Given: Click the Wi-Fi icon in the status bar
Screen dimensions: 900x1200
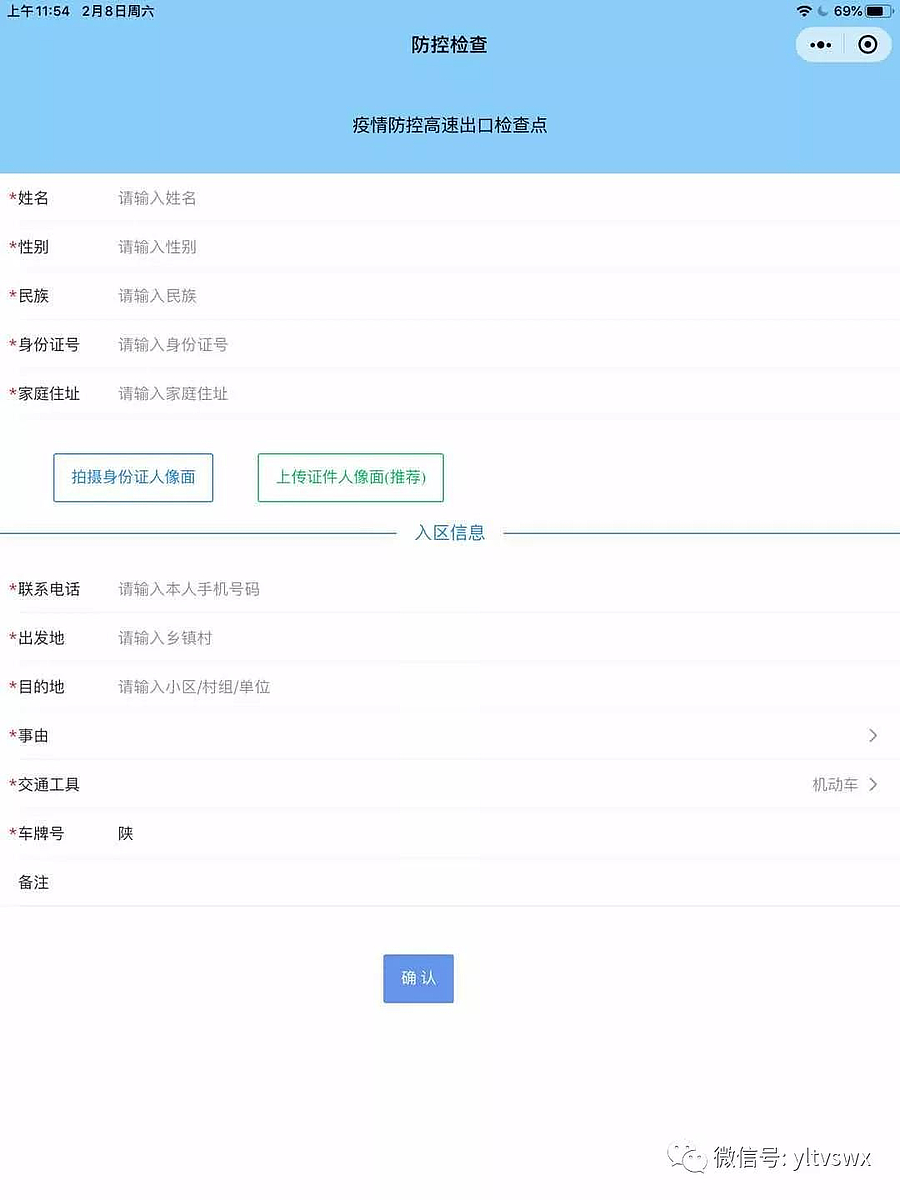Looking at the screenshot, I should (806, 11).
